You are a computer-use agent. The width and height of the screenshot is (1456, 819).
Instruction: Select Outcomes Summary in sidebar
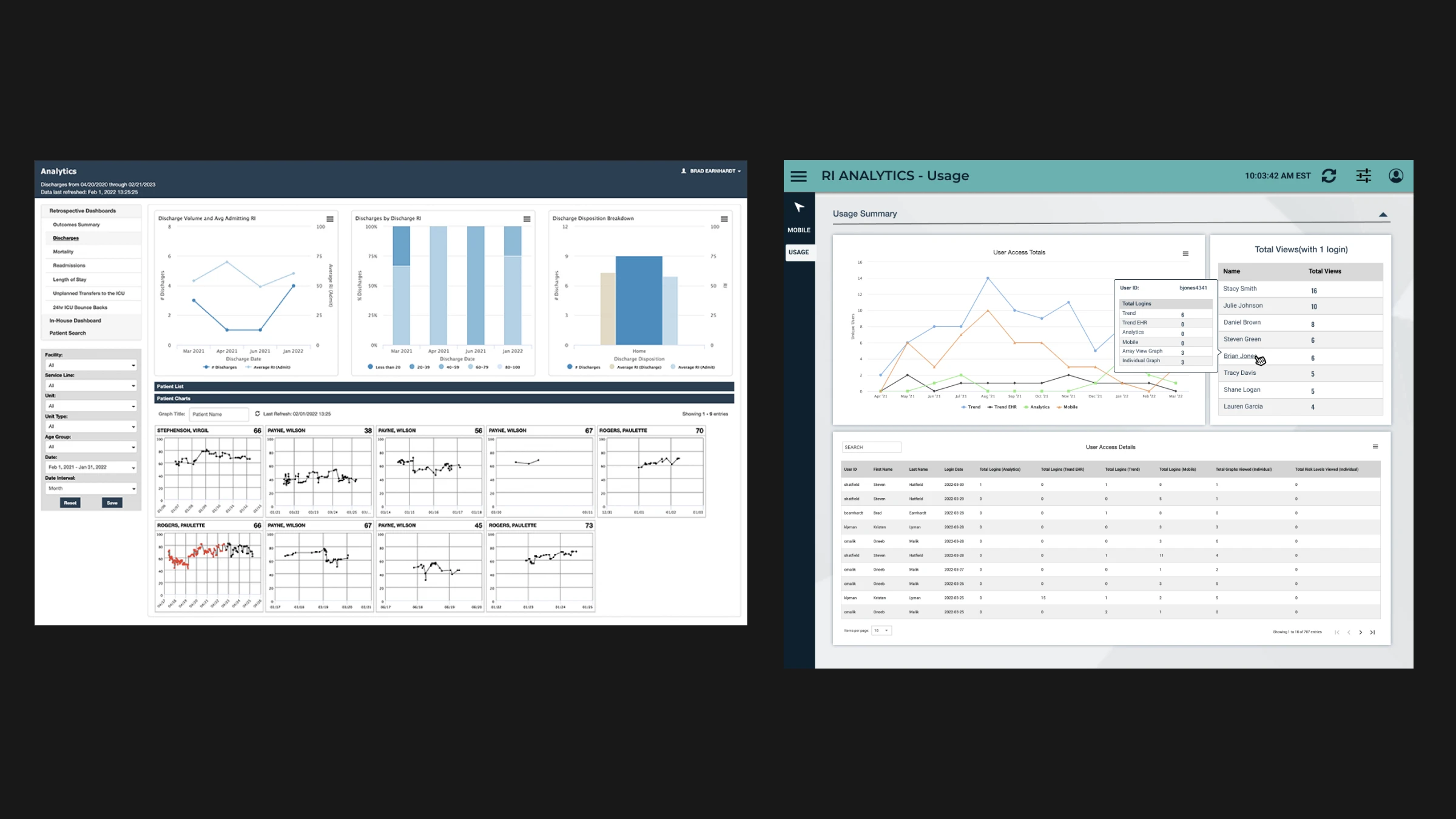pyautogui.click(x=76, y=224)
